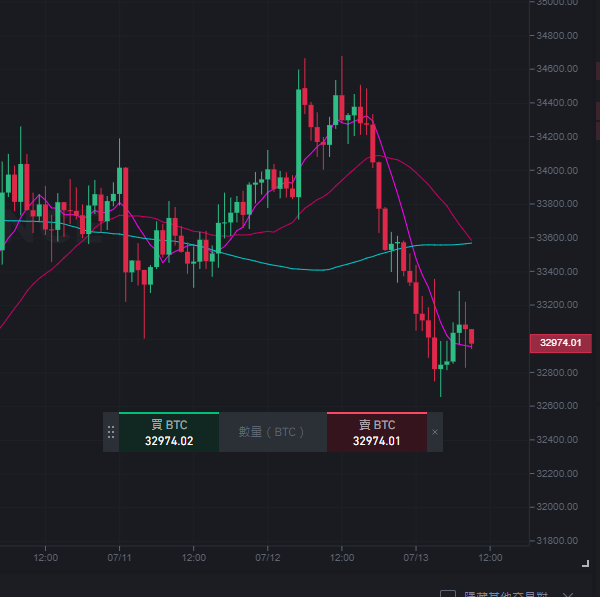Click the 32000.00 price axis label
Screen dimensions: 600x597
pyautogui.click(x=557, y=507)
